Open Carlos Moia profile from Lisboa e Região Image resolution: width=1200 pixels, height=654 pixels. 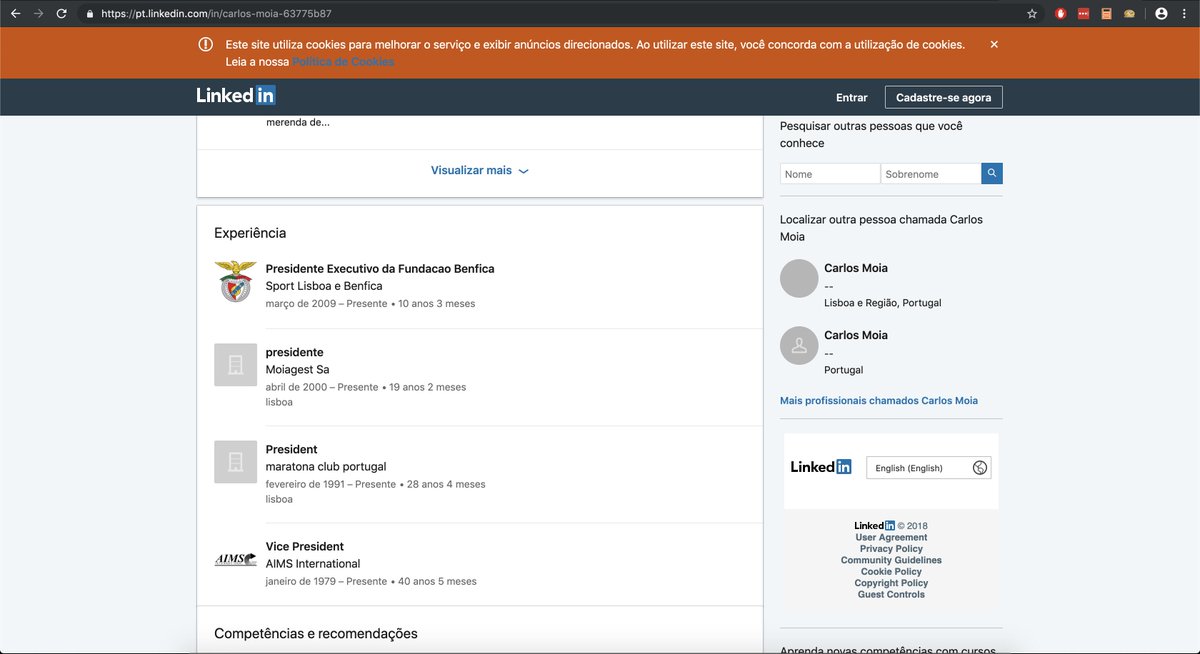click(x=856, y=268)
